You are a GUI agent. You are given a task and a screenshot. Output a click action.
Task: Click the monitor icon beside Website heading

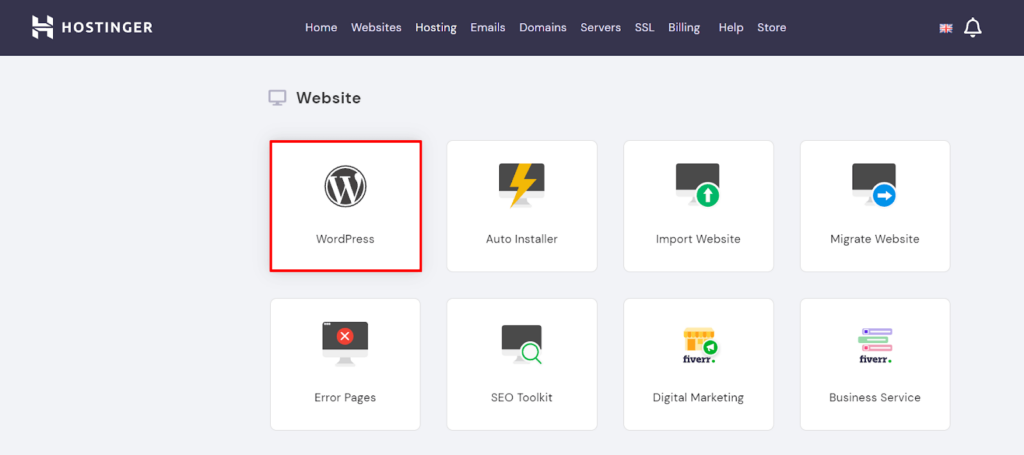tap(278, 98)
